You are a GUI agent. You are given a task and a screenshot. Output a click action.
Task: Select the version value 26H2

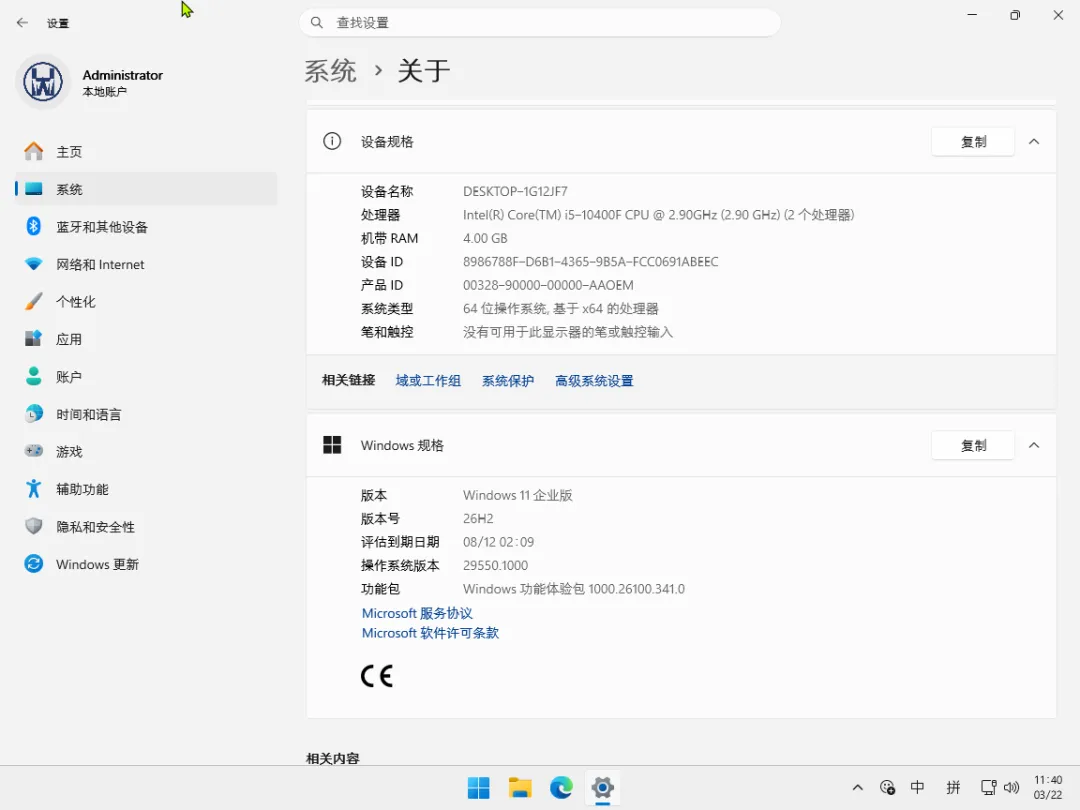478,519
